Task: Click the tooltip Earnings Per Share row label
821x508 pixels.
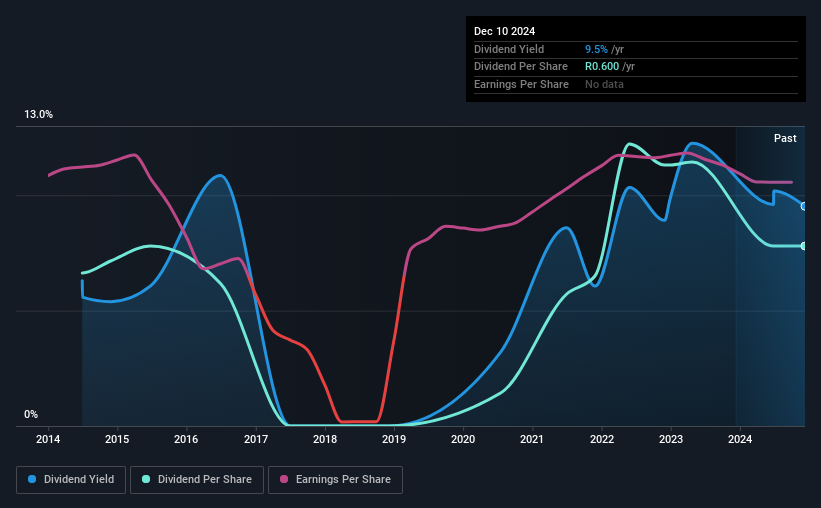Action: click(x=522, y=84)
